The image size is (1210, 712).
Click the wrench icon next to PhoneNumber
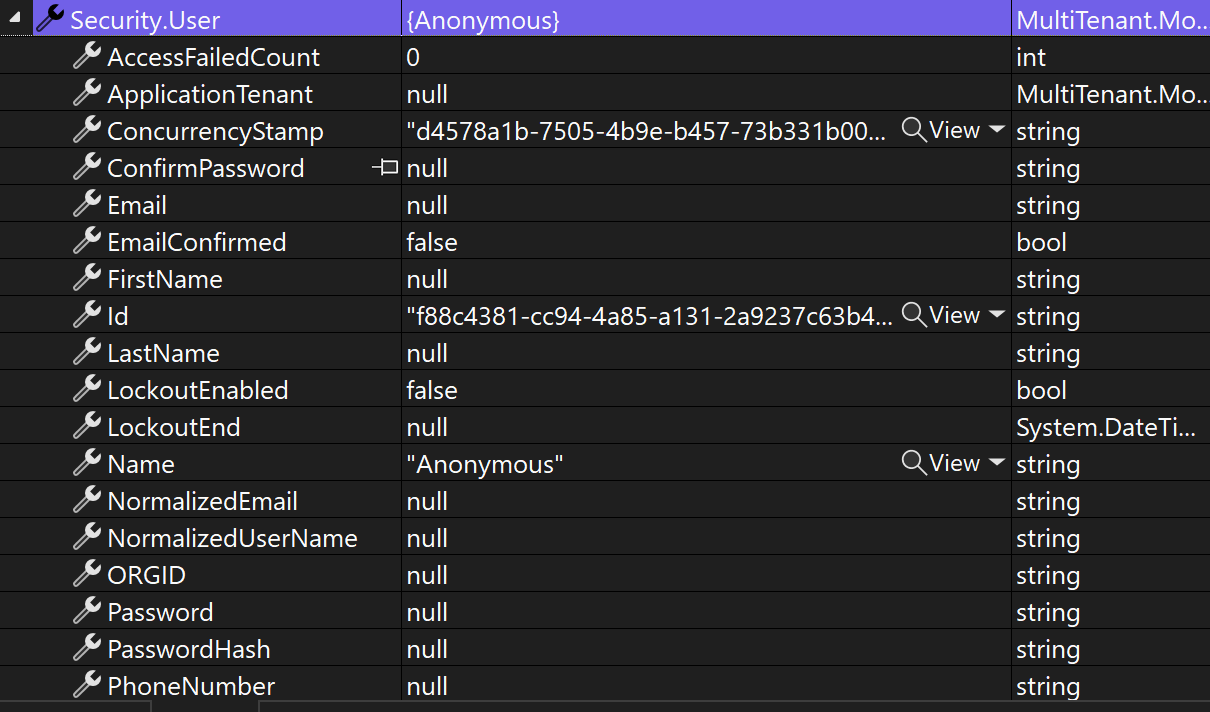(88, 685)
